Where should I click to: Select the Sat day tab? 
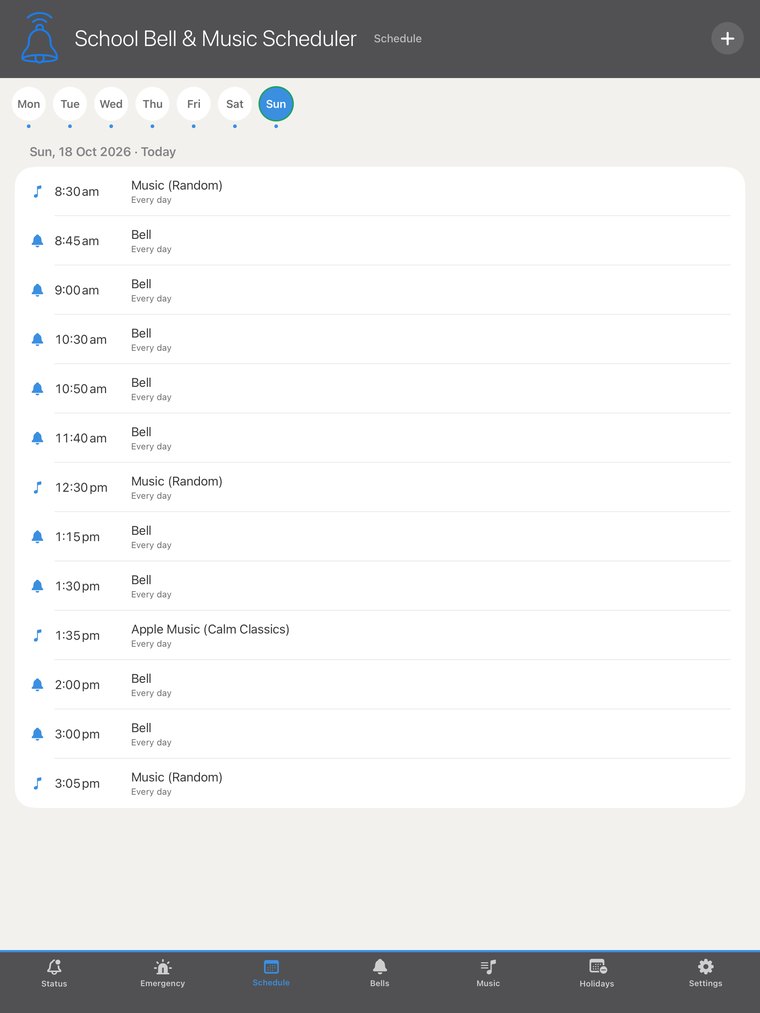(235, 104)
